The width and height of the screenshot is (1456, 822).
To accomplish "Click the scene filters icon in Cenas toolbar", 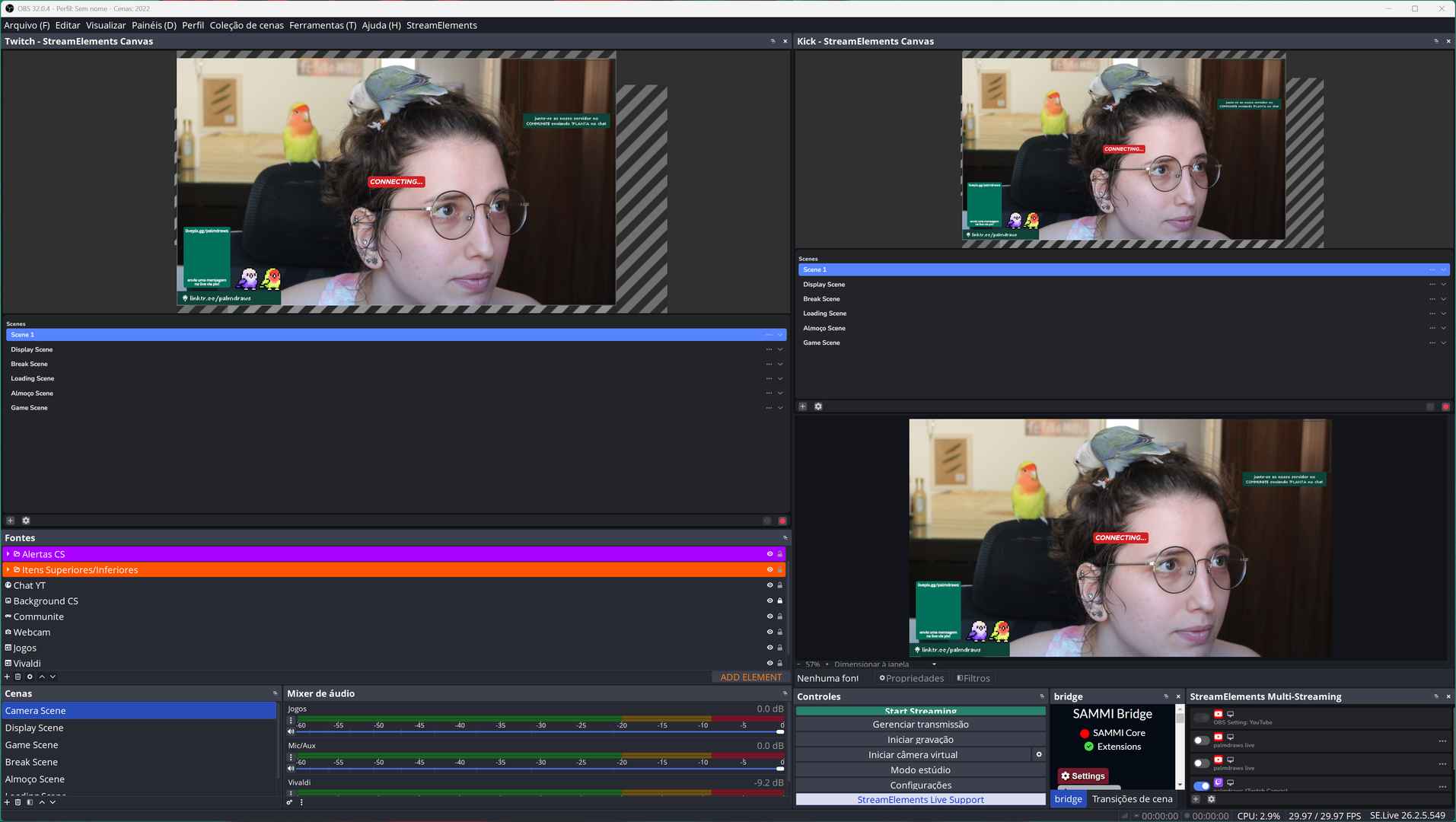I will click(x=30, y=802).
